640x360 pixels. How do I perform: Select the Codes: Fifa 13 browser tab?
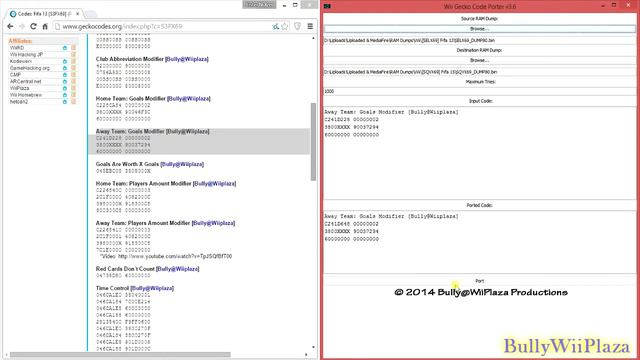pyautogui.click(x=44, y=14)
